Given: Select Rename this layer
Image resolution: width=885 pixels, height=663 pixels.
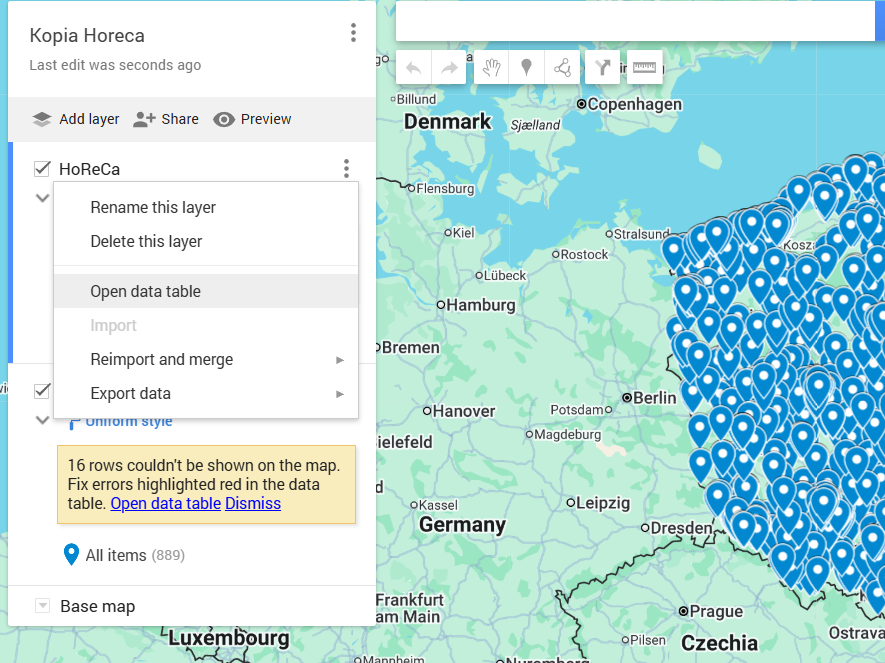Looking at the screenshot, I should pos(153,208).
